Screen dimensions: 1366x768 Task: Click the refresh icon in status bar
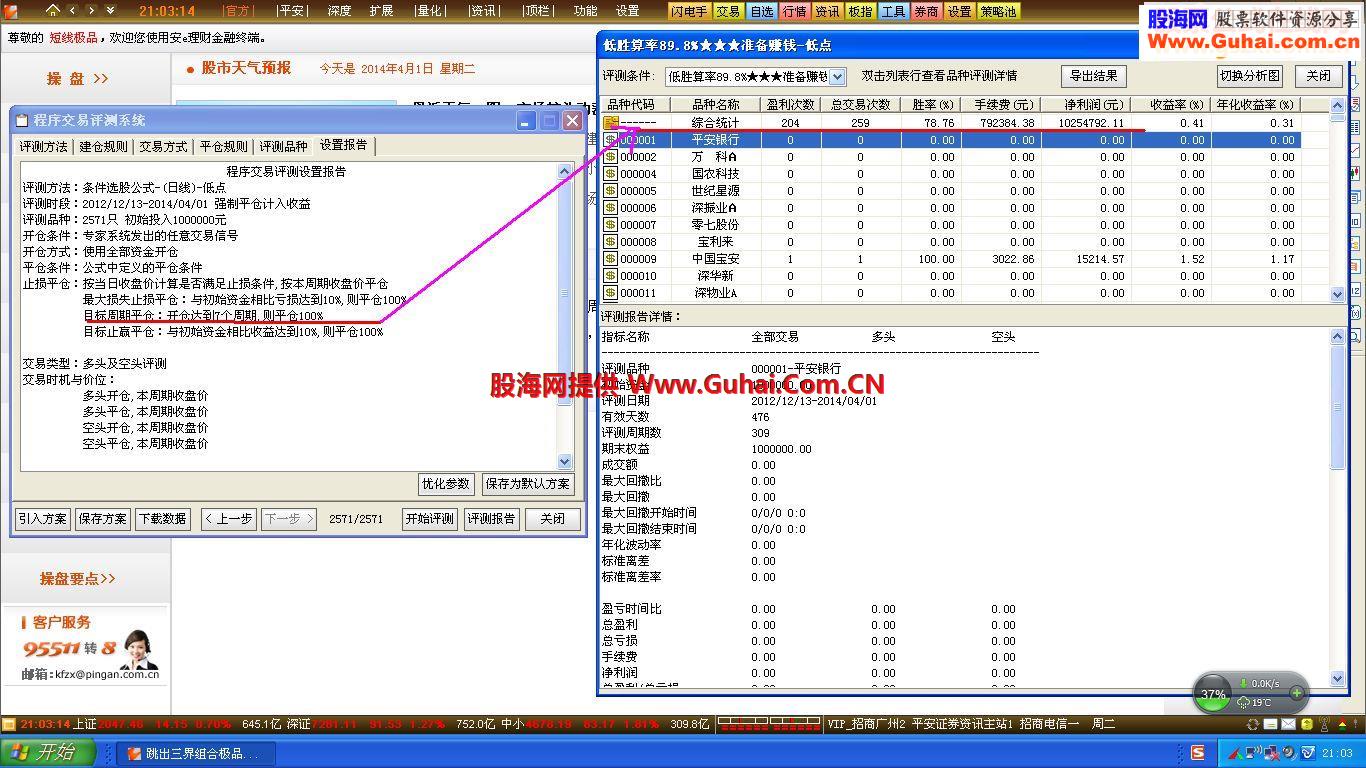coord(1253,724)
